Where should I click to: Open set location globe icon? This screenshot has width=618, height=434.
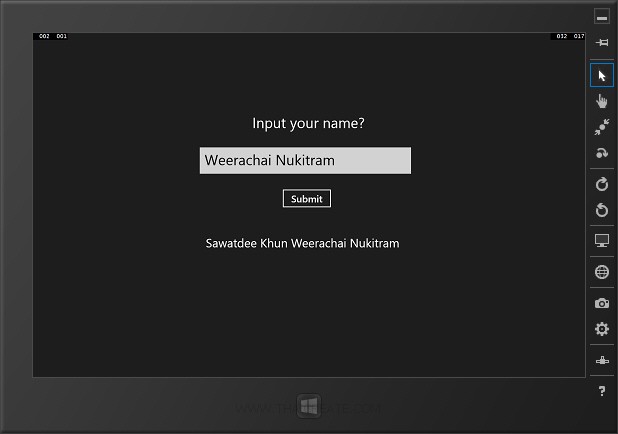coord(602,272)
